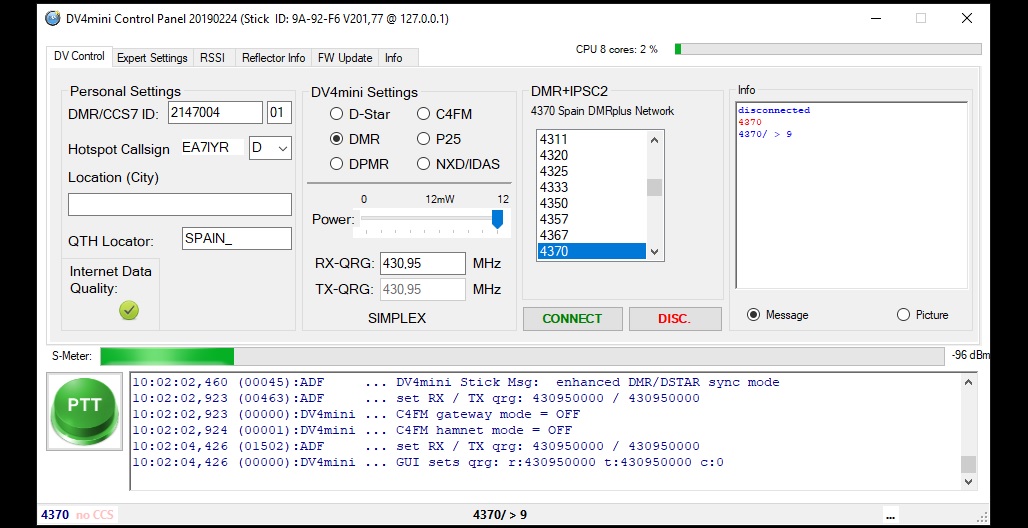
Task: Choose the Picture radio option
Action: click(x=903, y=315)
